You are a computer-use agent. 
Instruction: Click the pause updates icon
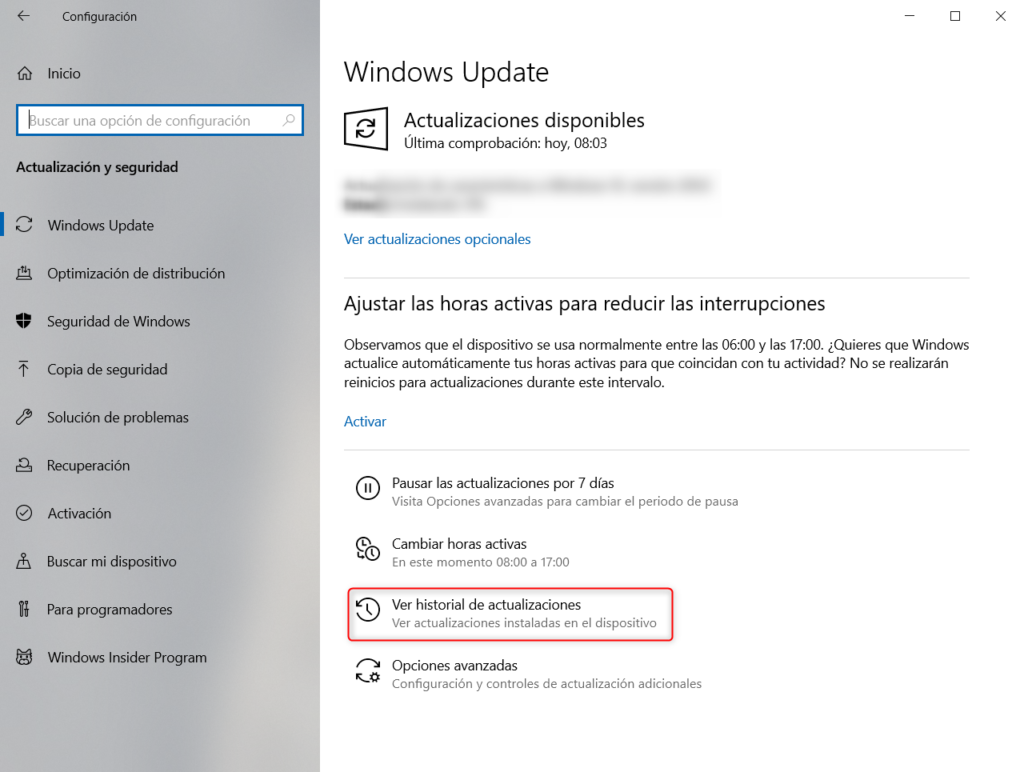point(368,488)
